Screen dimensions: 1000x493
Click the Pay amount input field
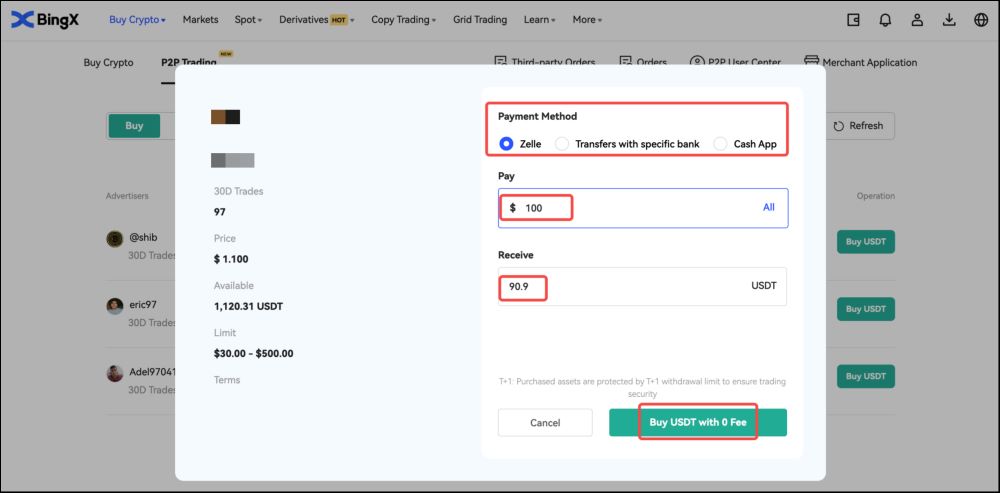(x=630, y=208)
